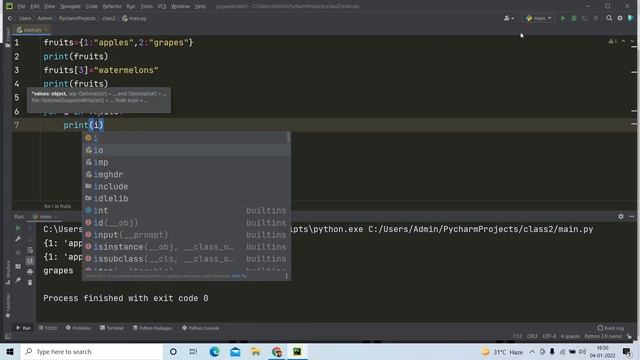Open the Edit menu
640x360 pixels.
coord(35,7)
